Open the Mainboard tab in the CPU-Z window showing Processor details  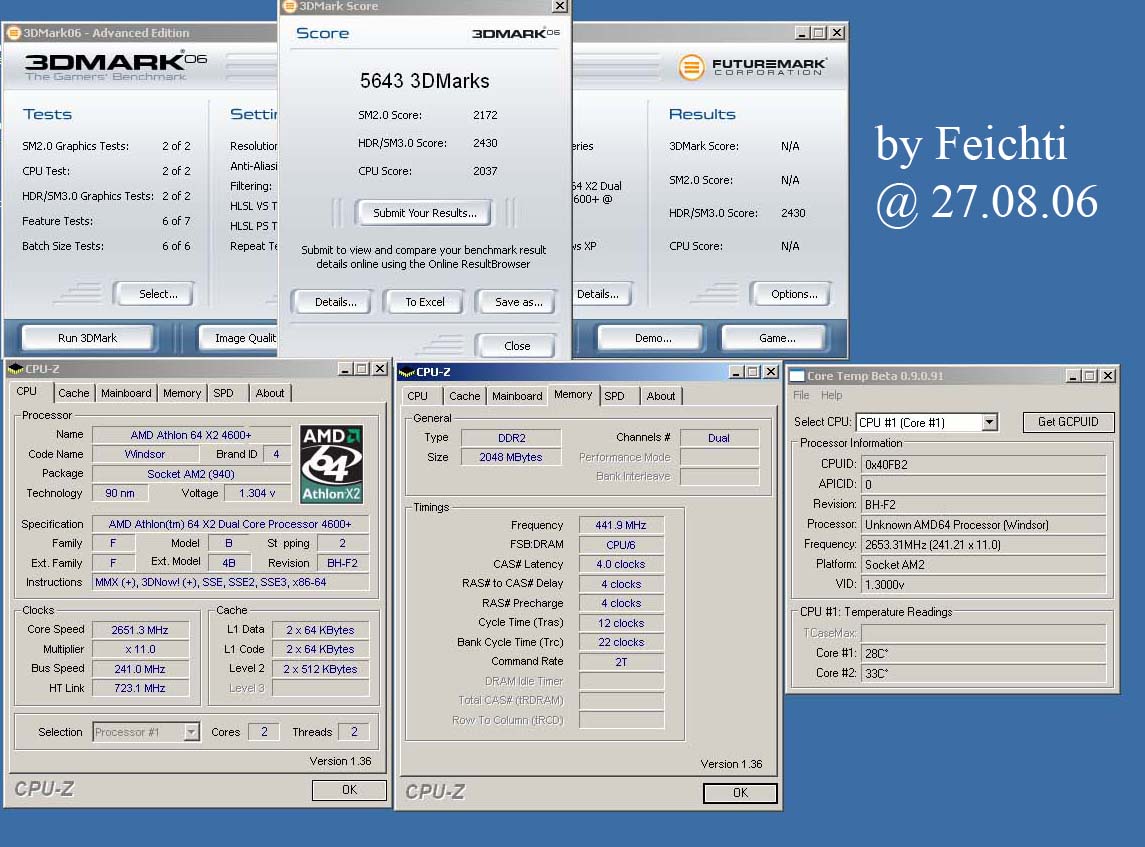(x=126, y=393)
